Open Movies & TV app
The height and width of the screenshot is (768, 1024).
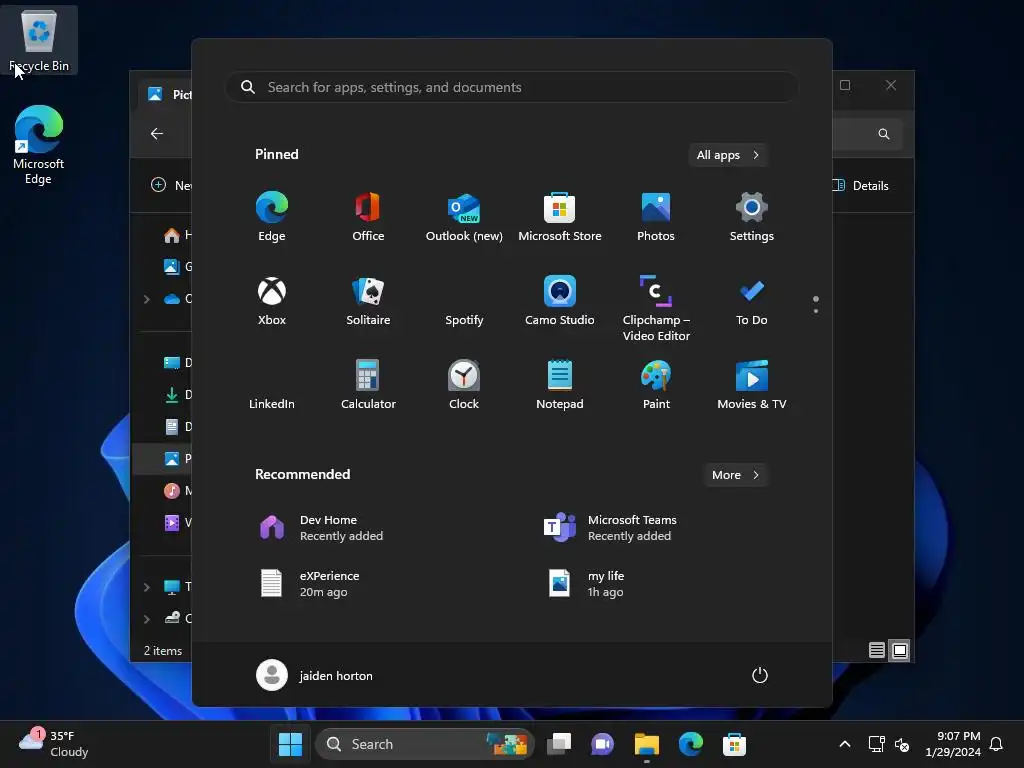pos(752,385)
